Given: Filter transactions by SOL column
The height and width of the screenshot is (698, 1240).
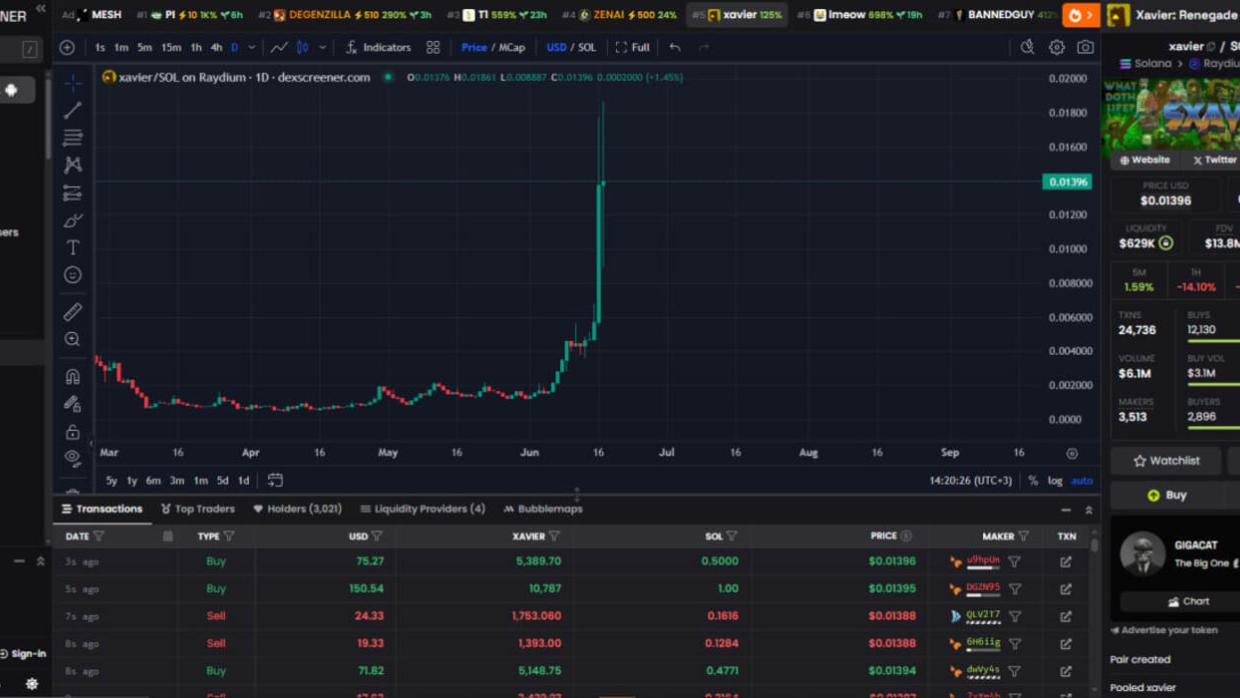Looking at the screenshot, I should tap(732, 537).
